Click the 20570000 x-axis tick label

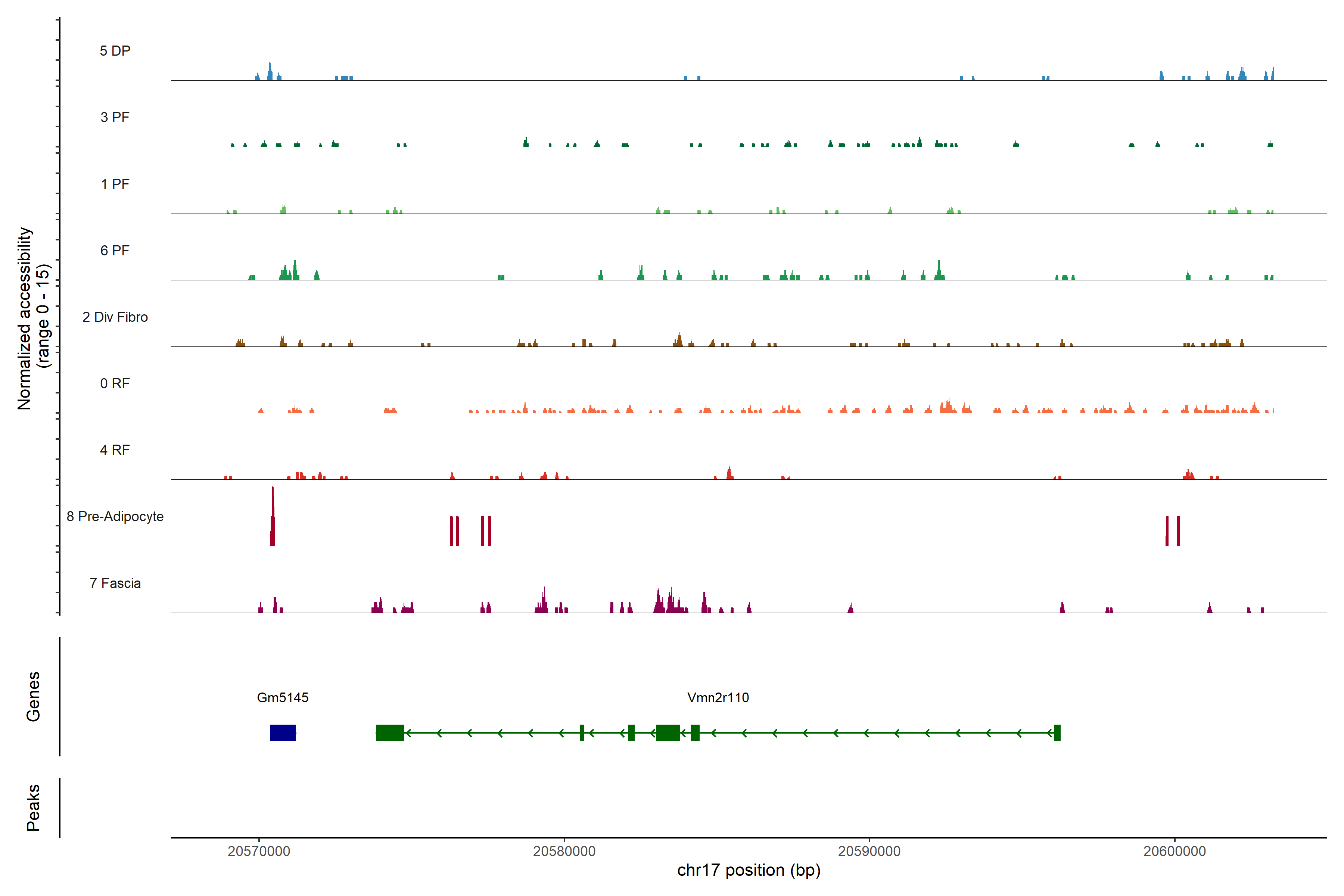[259, 852]
